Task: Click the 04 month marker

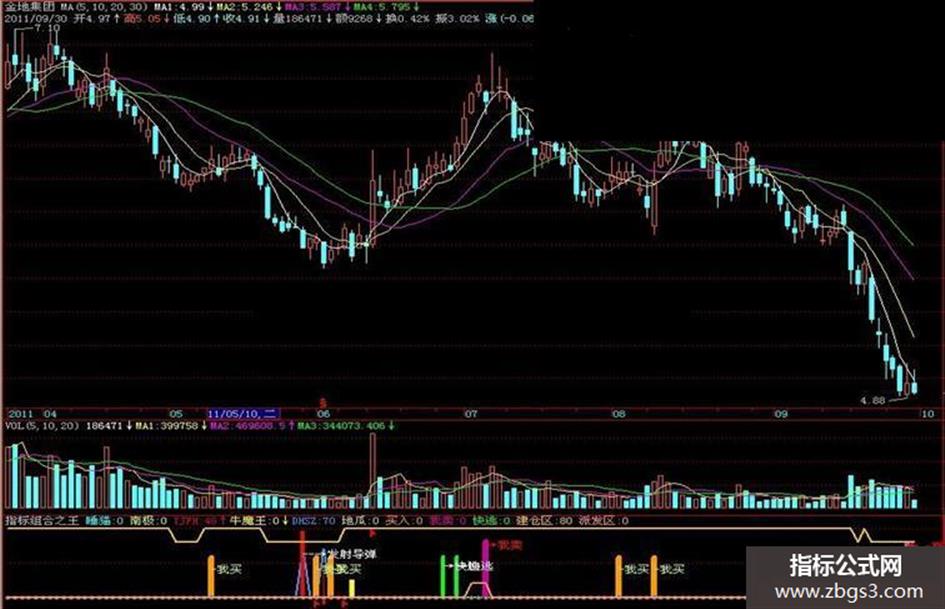Action: 49,414
